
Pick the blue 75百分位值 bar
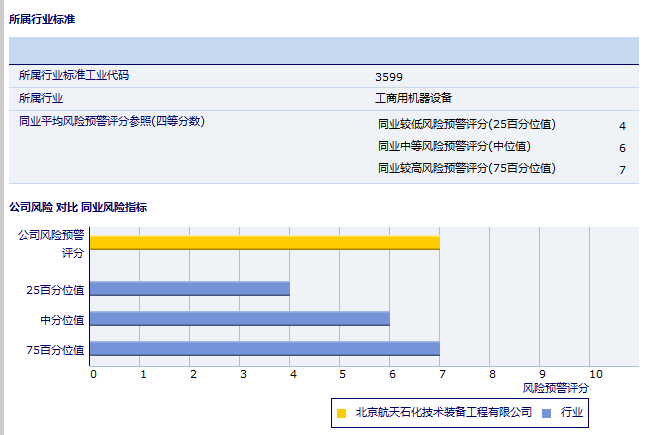click(265, 348)
